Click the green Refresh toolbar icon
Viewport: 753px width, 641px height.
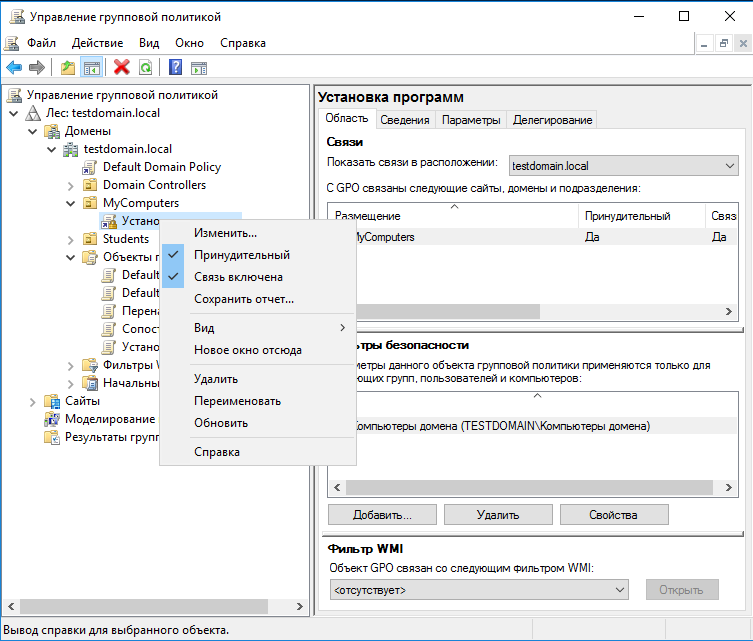[146, 67]
